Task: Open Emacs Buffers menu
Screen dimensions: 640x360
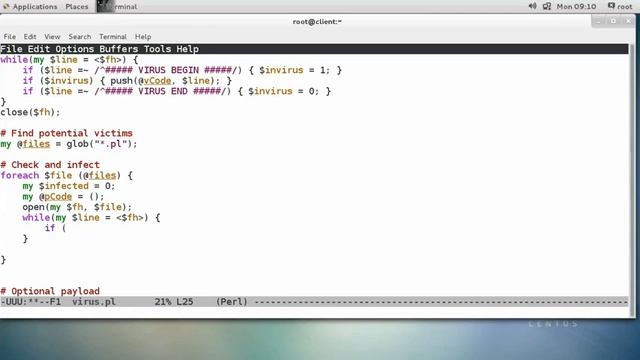Action: point(119,49)
